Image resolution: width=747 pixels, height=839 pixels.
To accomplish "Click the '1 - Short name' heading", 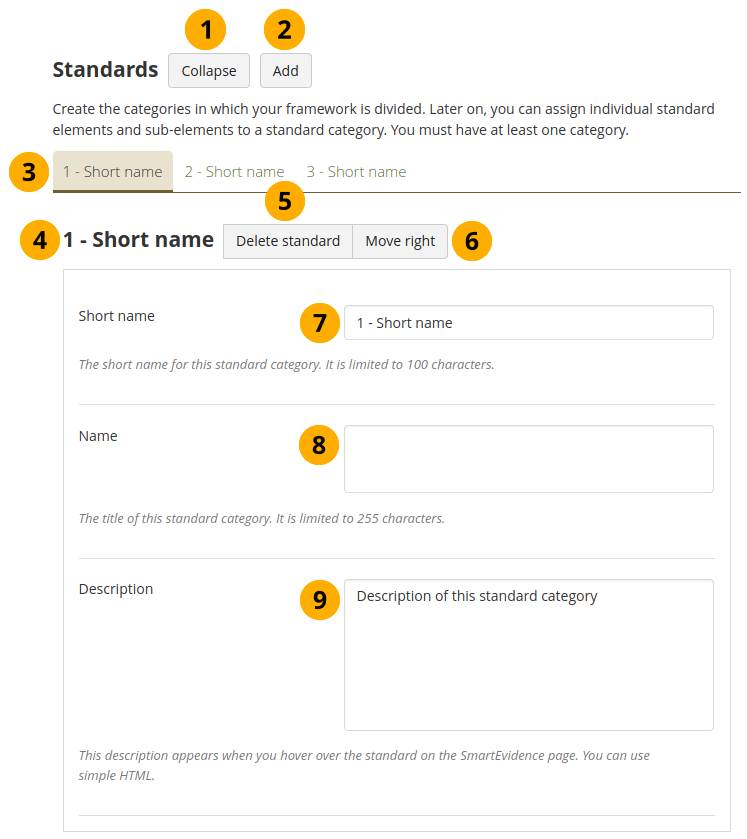I will pyautogui.click(x=138, y=240).
